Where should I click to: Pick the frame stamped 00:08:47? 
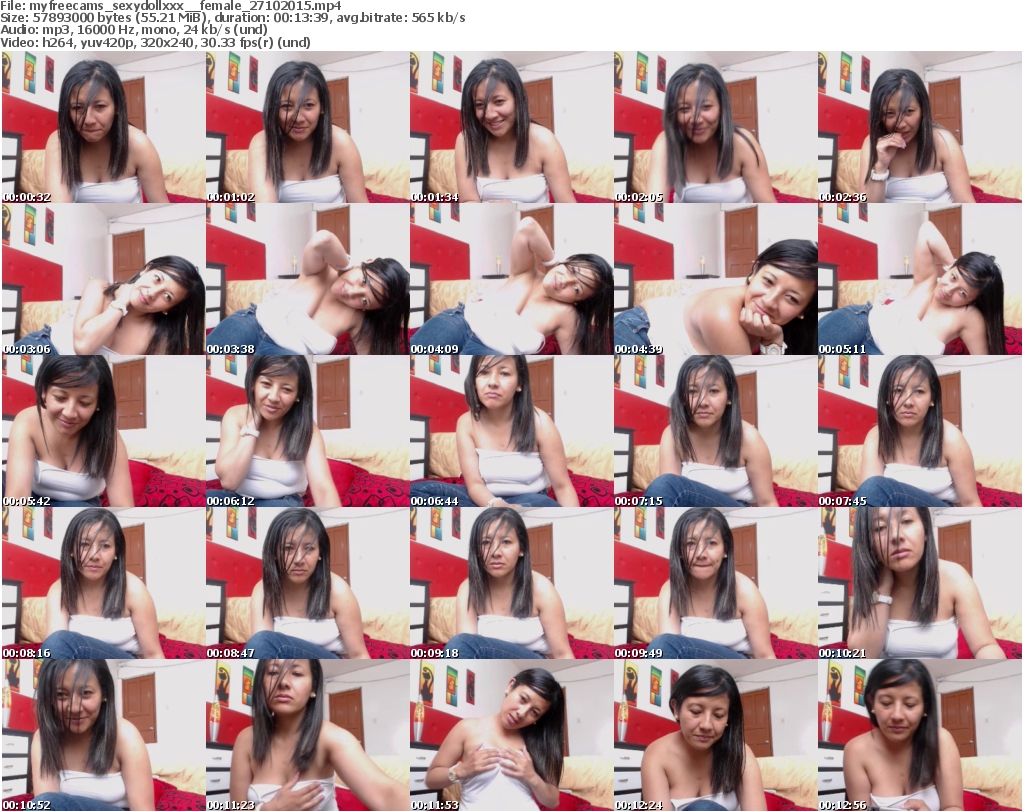tap(308, 583)
